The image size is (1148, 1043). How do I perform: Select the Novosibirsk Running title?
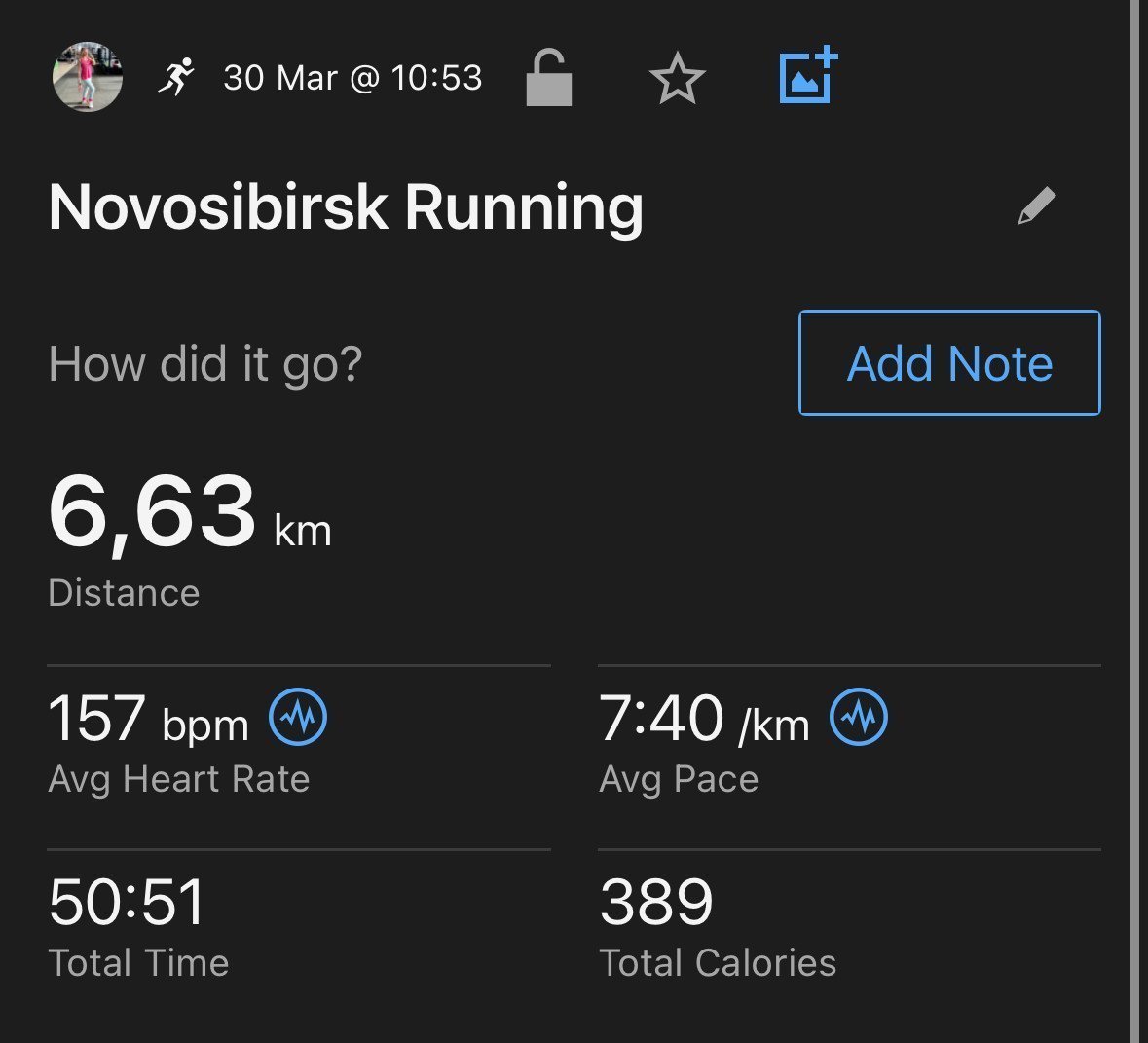pos(346,208)
